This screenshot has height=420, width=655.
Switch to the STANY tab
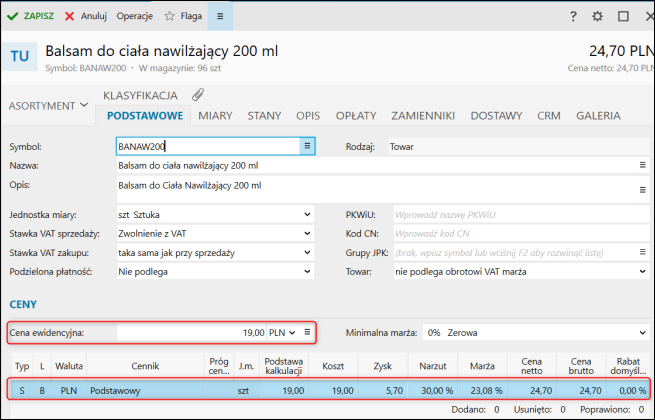point(264,116)
